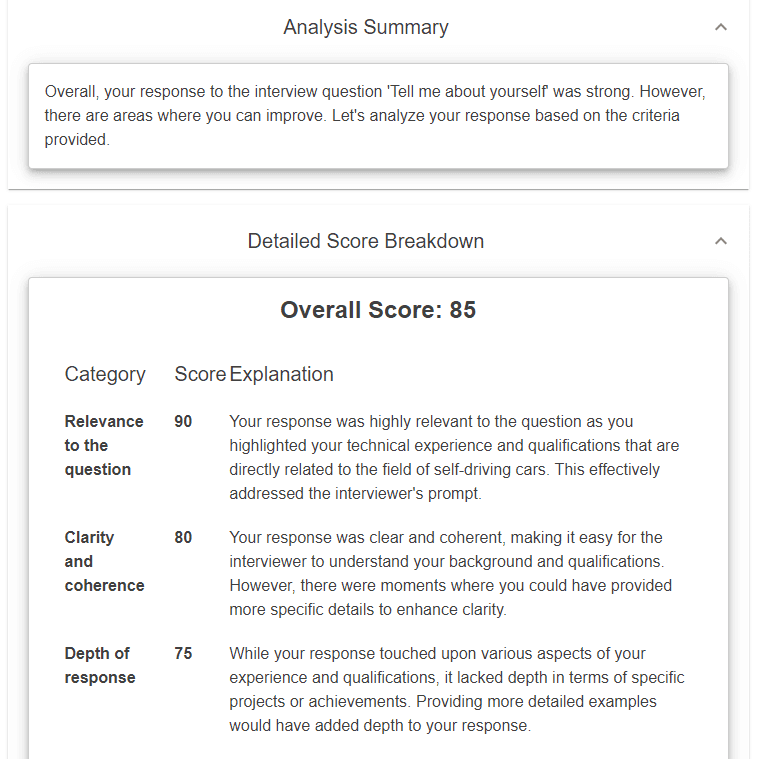Select the Depth of response label
Screen dimensions: 759x759
tap(100, 666)
